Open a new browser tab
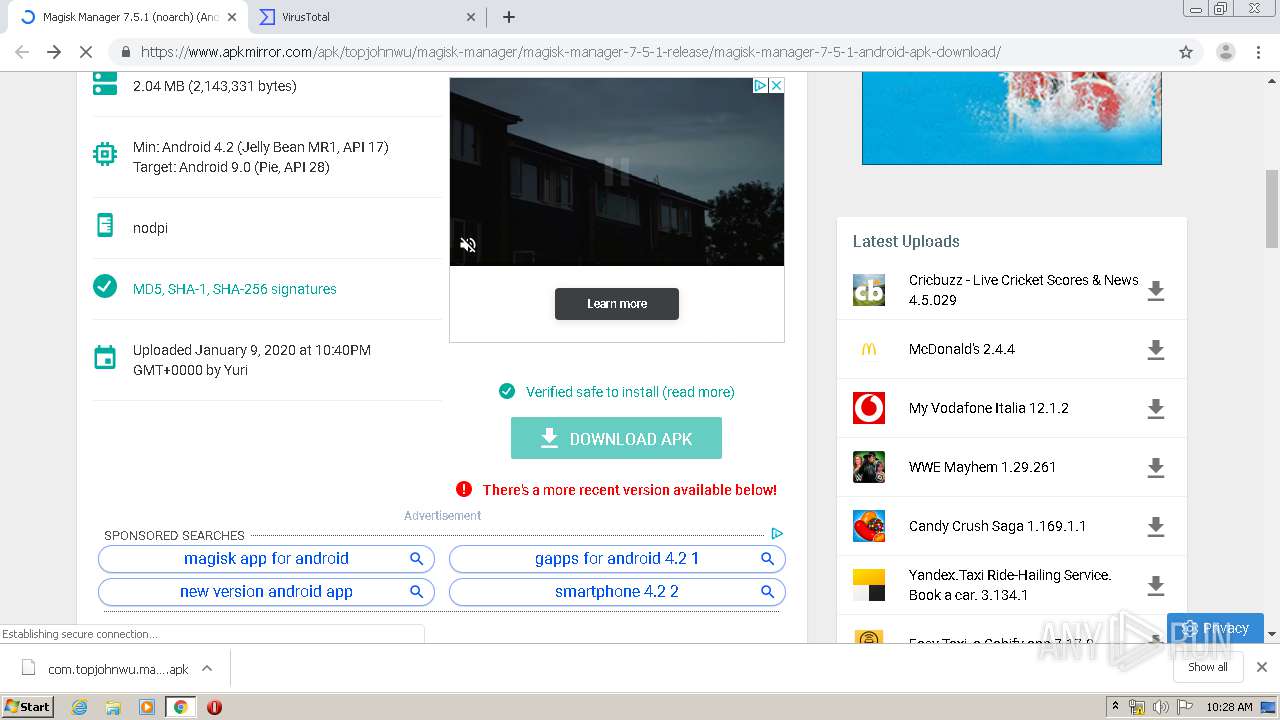 pyautogui.click(x=509, y=17)
